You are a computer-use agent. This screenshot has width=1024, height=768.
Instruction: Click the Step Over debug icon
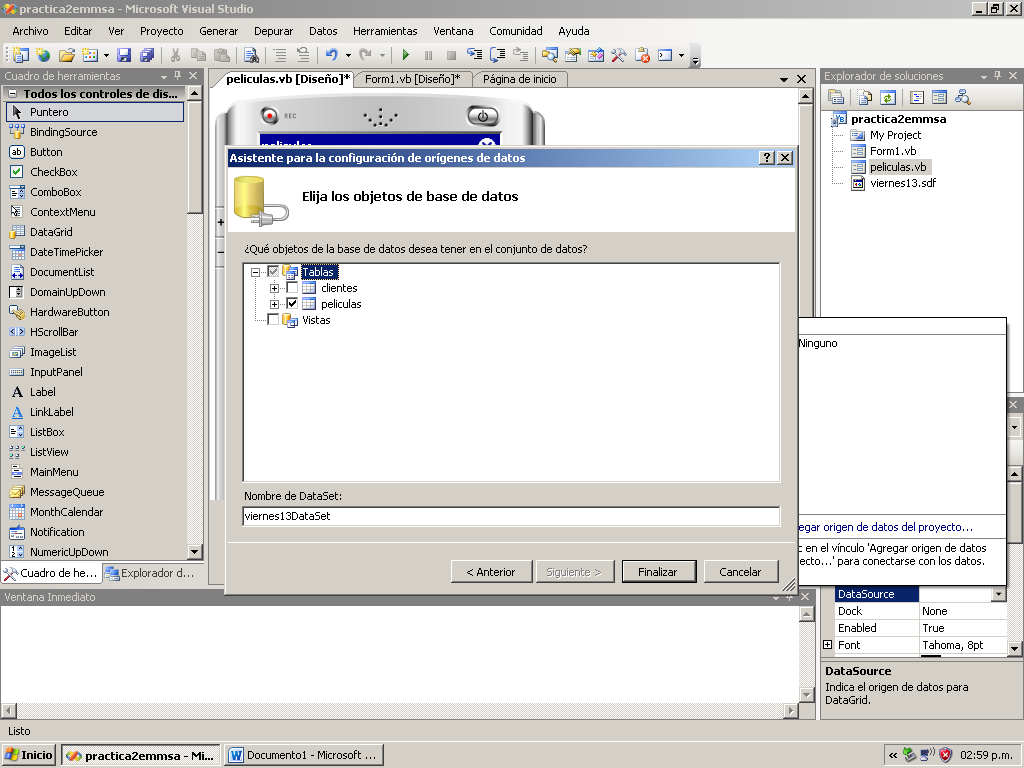click(498, 56)
